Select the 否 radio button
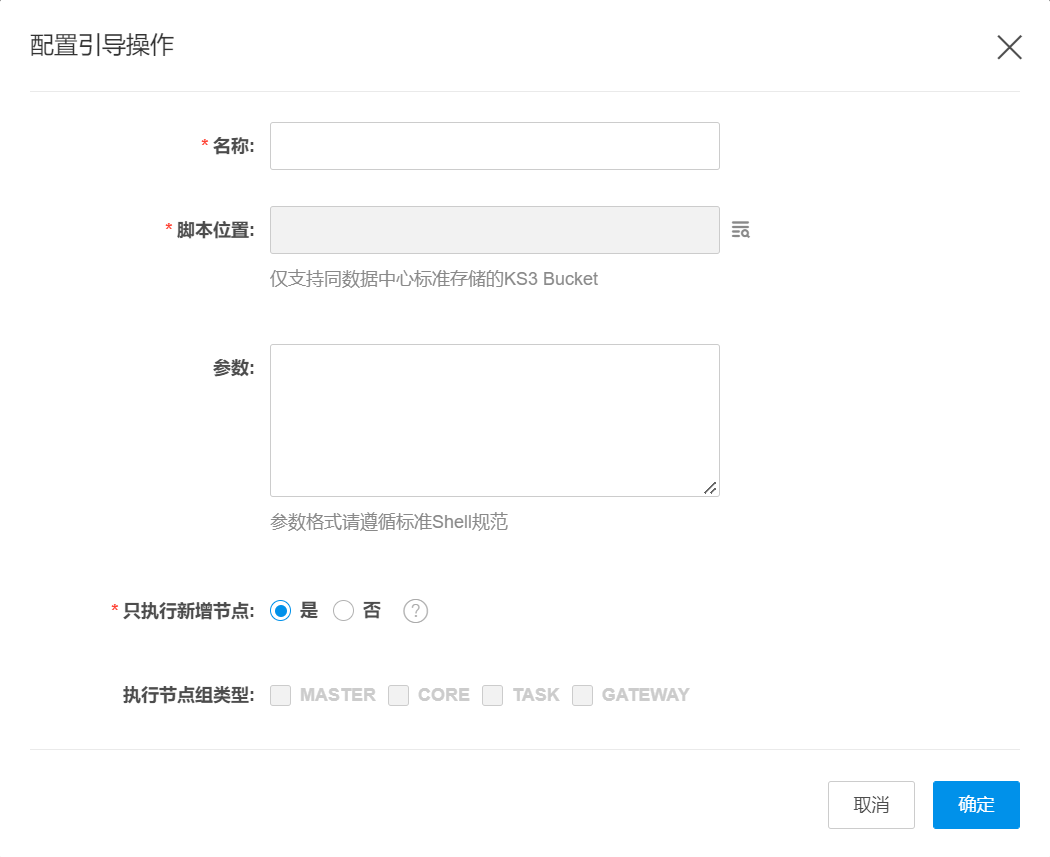This screenshot has width=1050, height=857. (344, 611)
